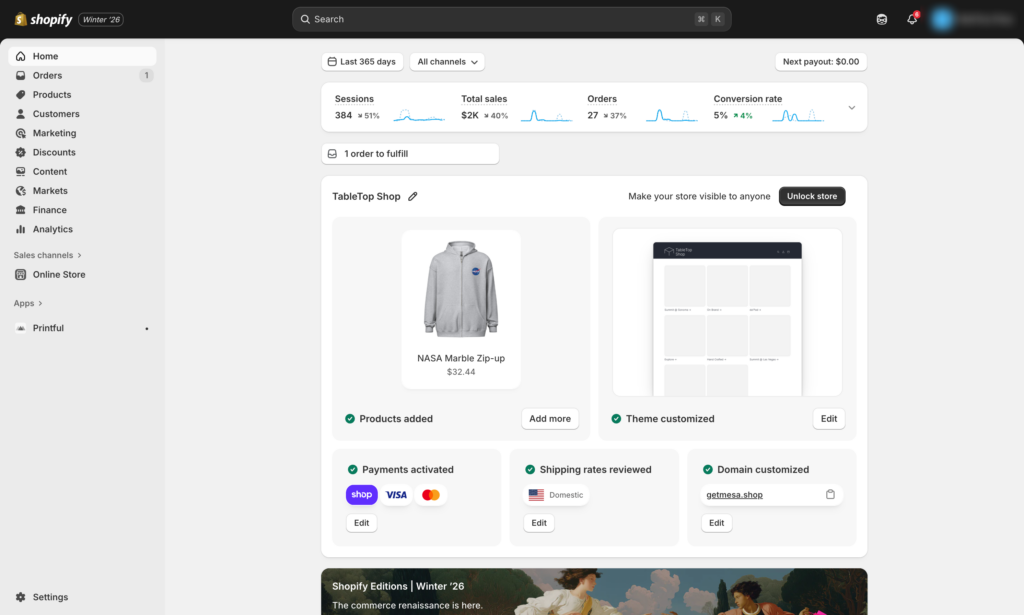Open the Shopify Editions Winter '26 banner
Screen dimensions: 1024x615
(x=594, y=591)
